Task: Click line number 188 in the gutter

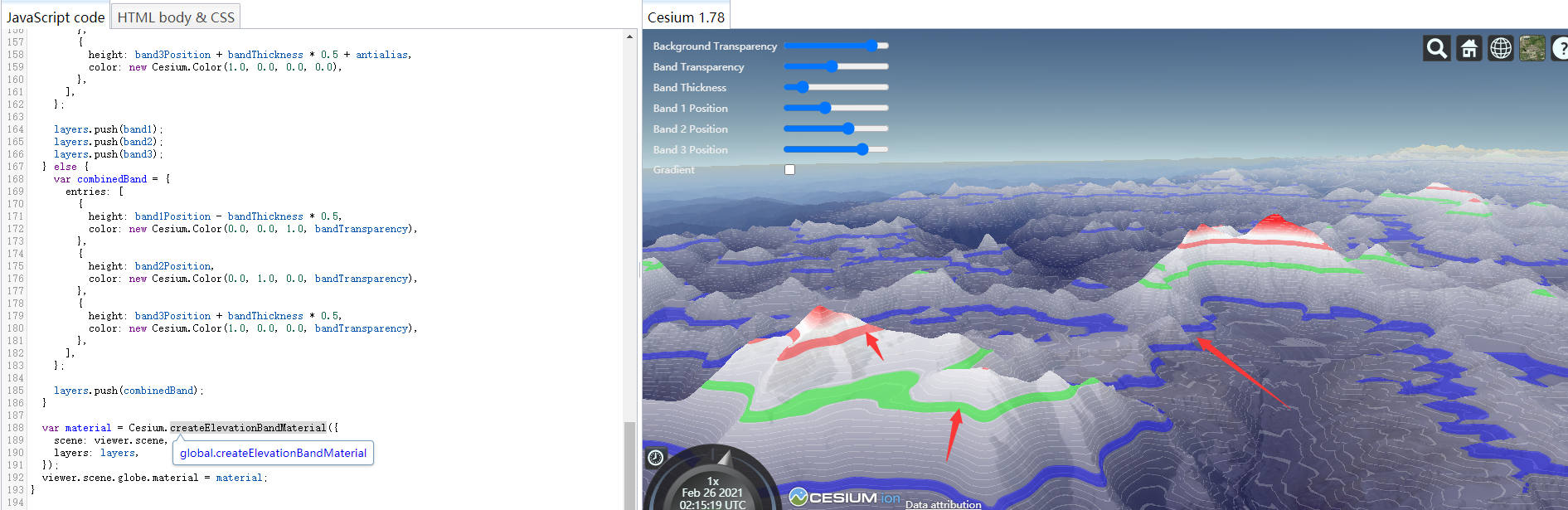Action: pos(16,428)
